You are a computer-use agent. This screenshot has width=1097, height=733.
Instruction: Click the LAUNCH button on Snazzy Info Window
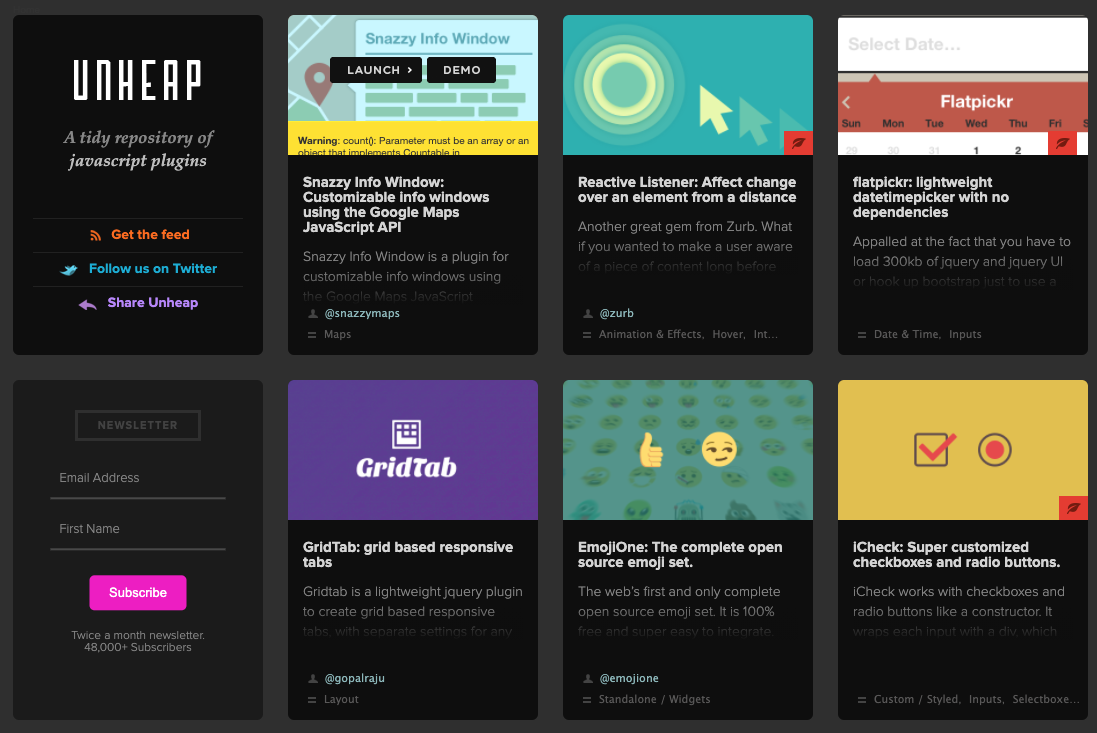376,70
